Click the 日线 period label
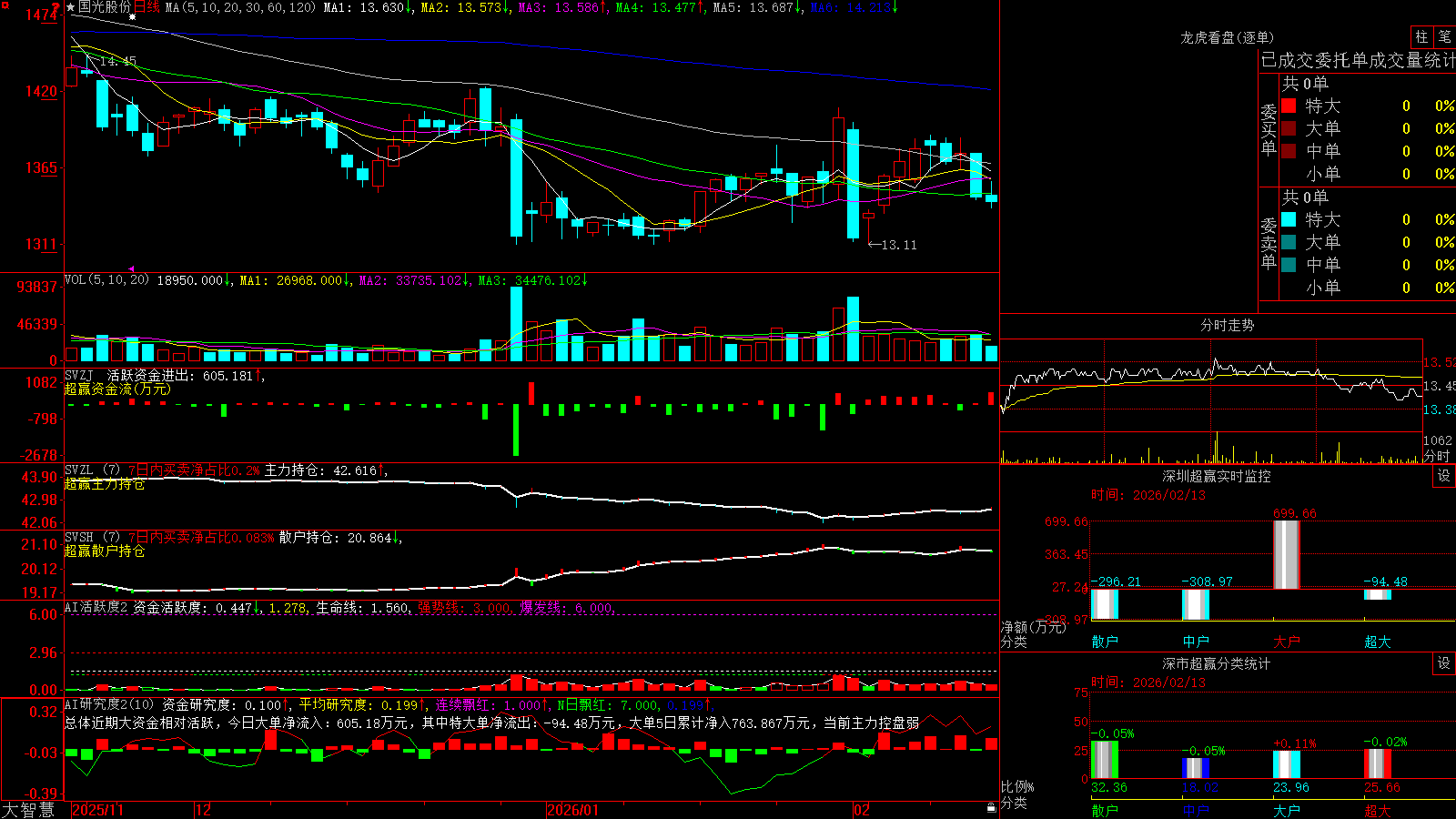 147,7
